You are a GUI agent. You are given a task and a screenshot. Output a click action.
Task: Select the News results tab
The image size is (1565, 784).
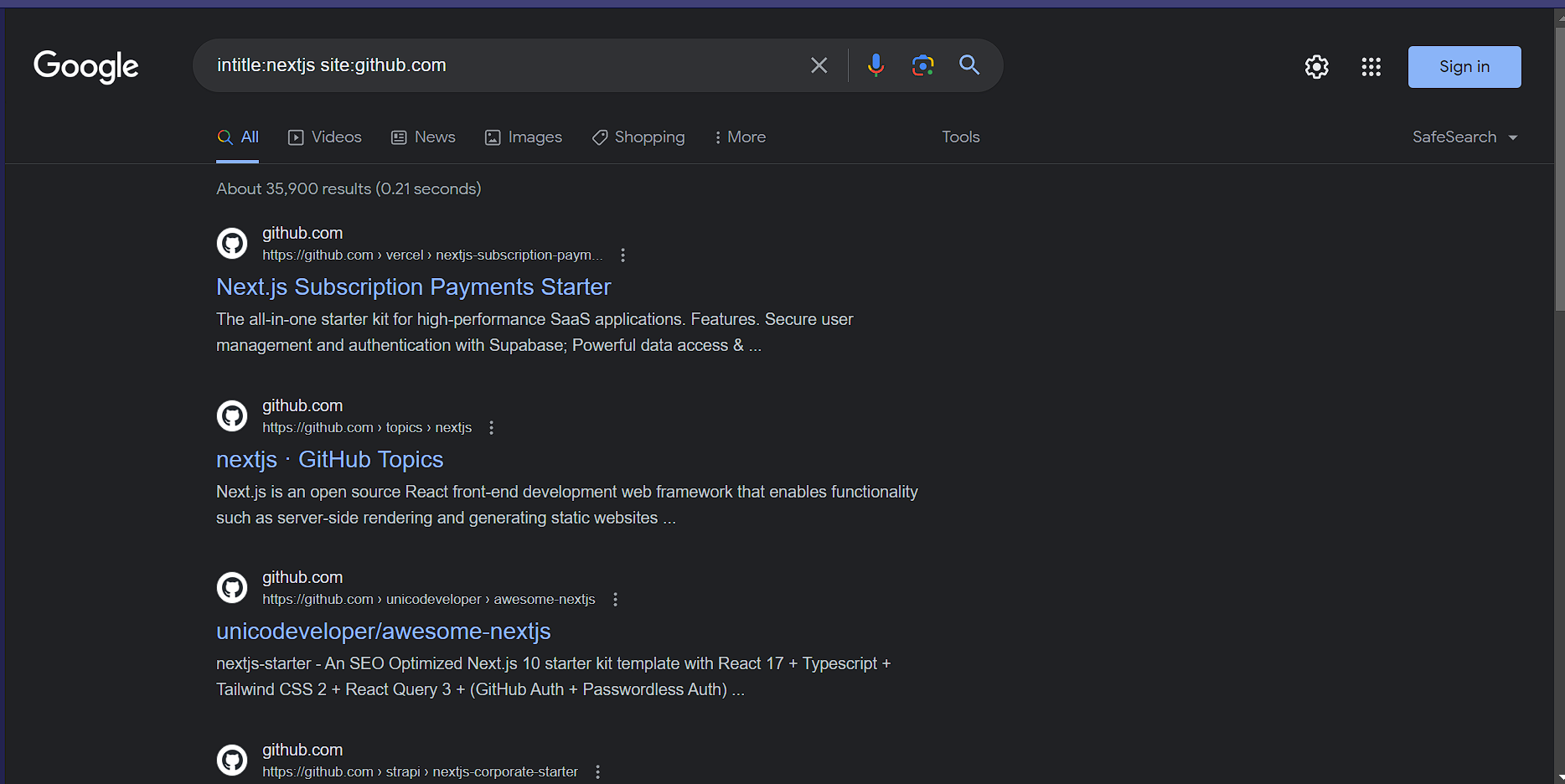(x=424, y=137)
